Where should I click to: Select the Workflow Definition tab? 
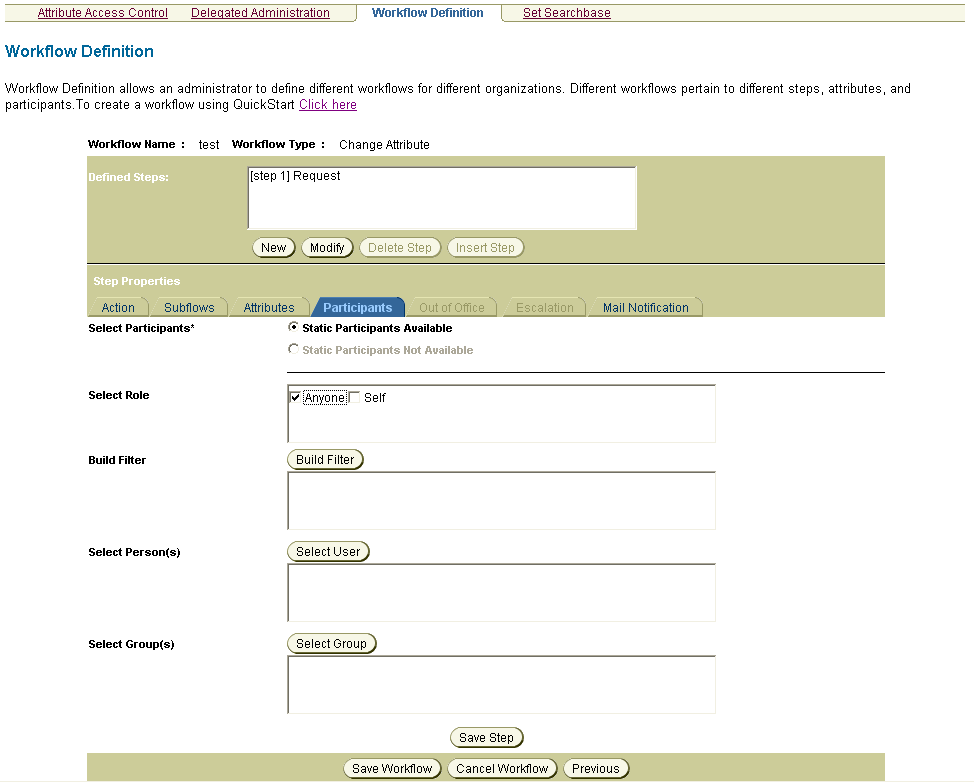pyautogui.click(x=427, y=12)
